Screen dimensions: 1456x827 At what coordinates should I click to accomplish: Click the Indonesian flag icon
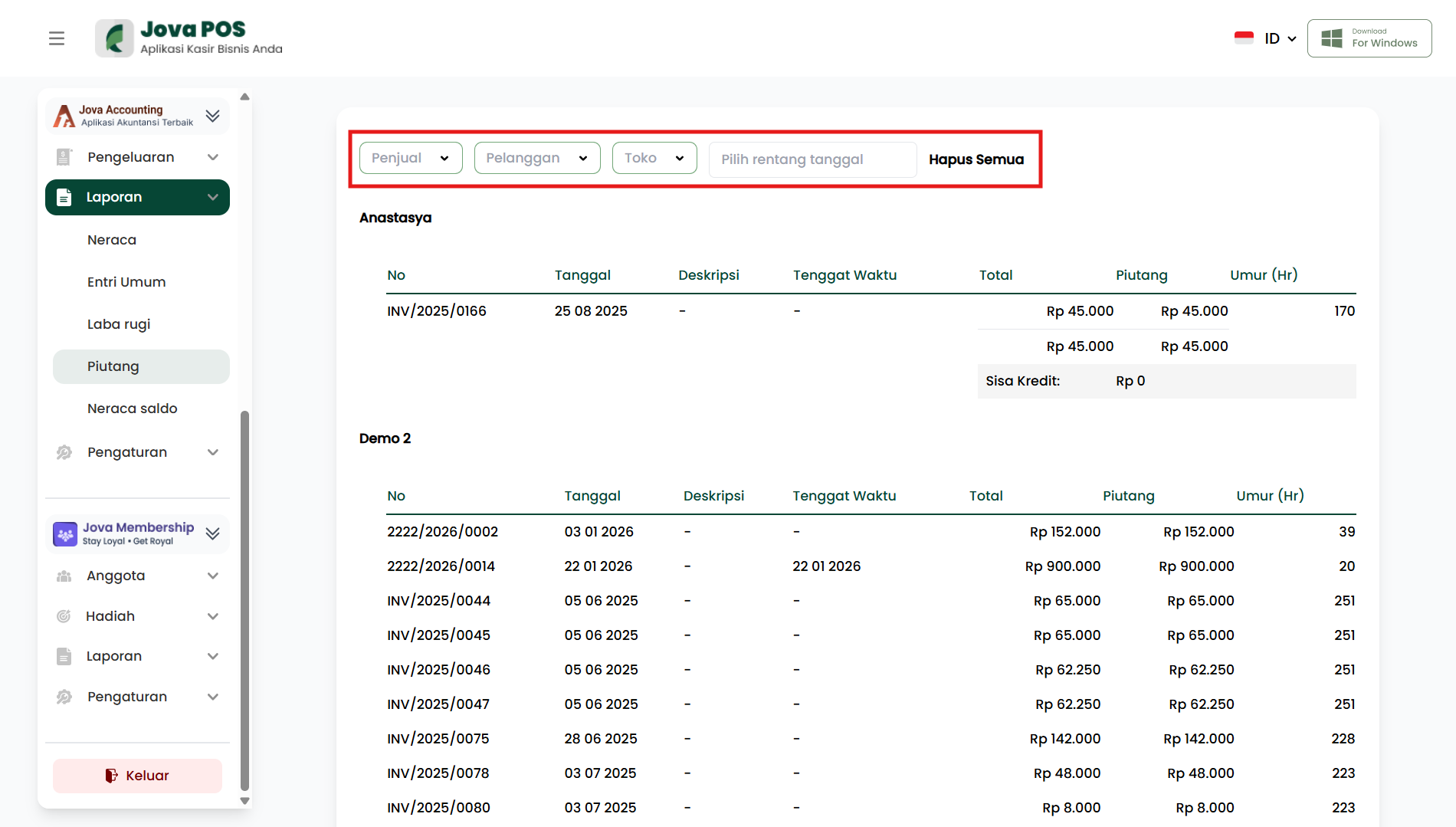1244,38
